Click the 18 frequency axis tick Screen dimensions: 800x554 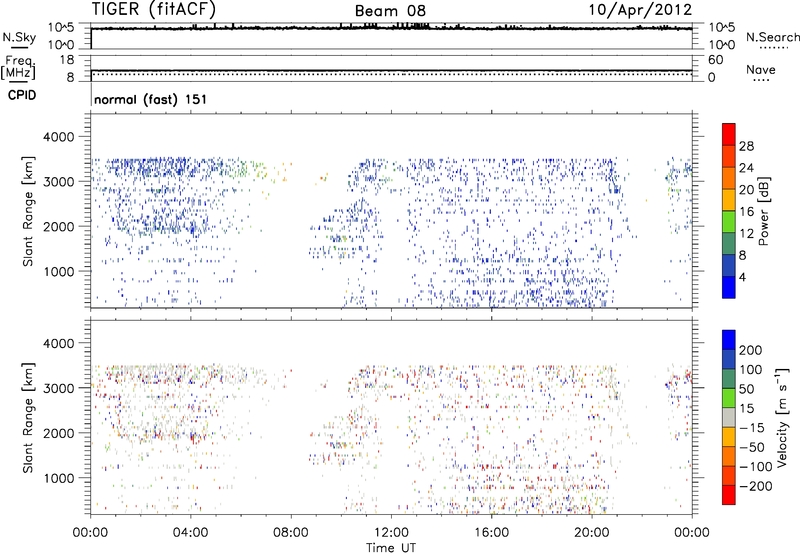(67, 60)
